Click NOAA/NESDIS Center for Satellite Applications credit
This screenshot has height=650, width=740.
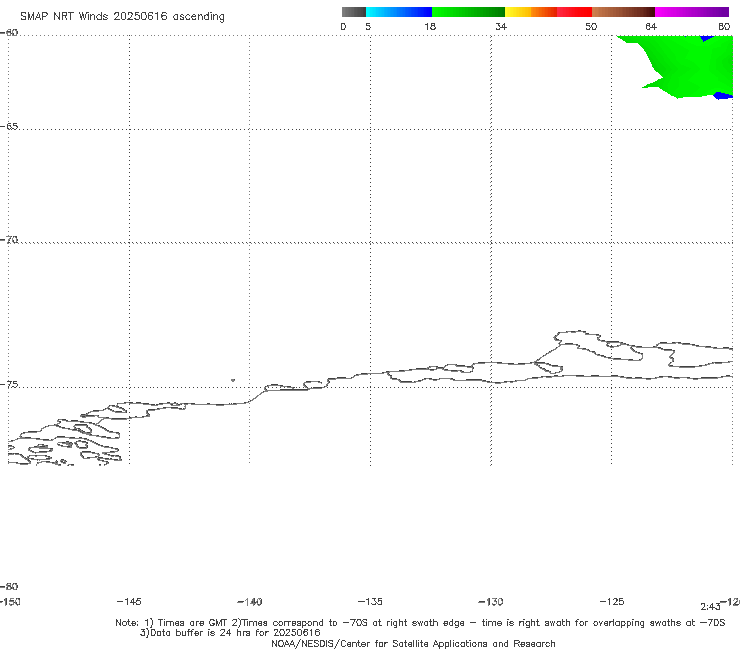pyautogui.click(x=413, y=643)
